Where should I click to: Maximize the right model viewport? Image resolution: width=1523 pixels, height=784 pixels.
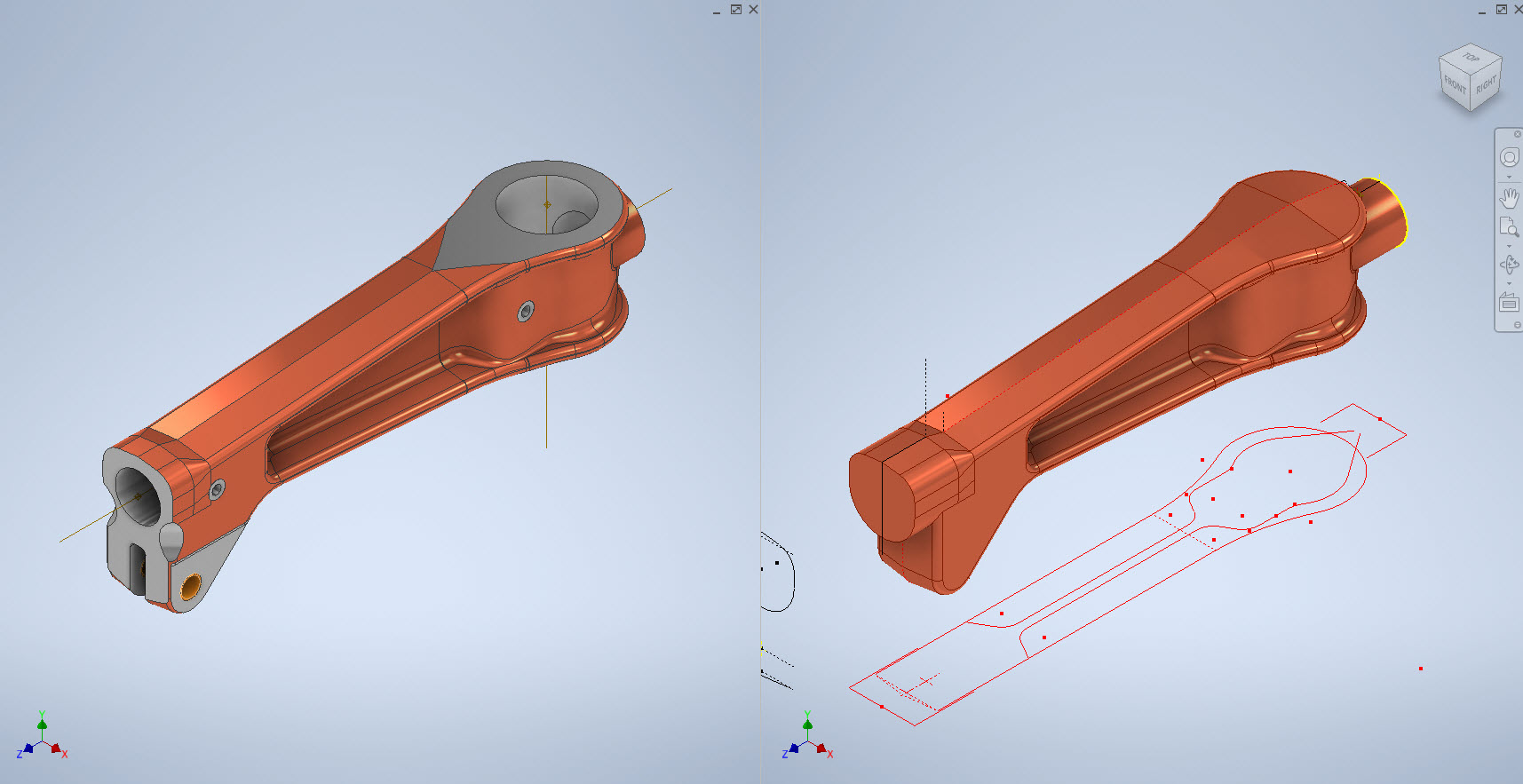click(1501, 10)
